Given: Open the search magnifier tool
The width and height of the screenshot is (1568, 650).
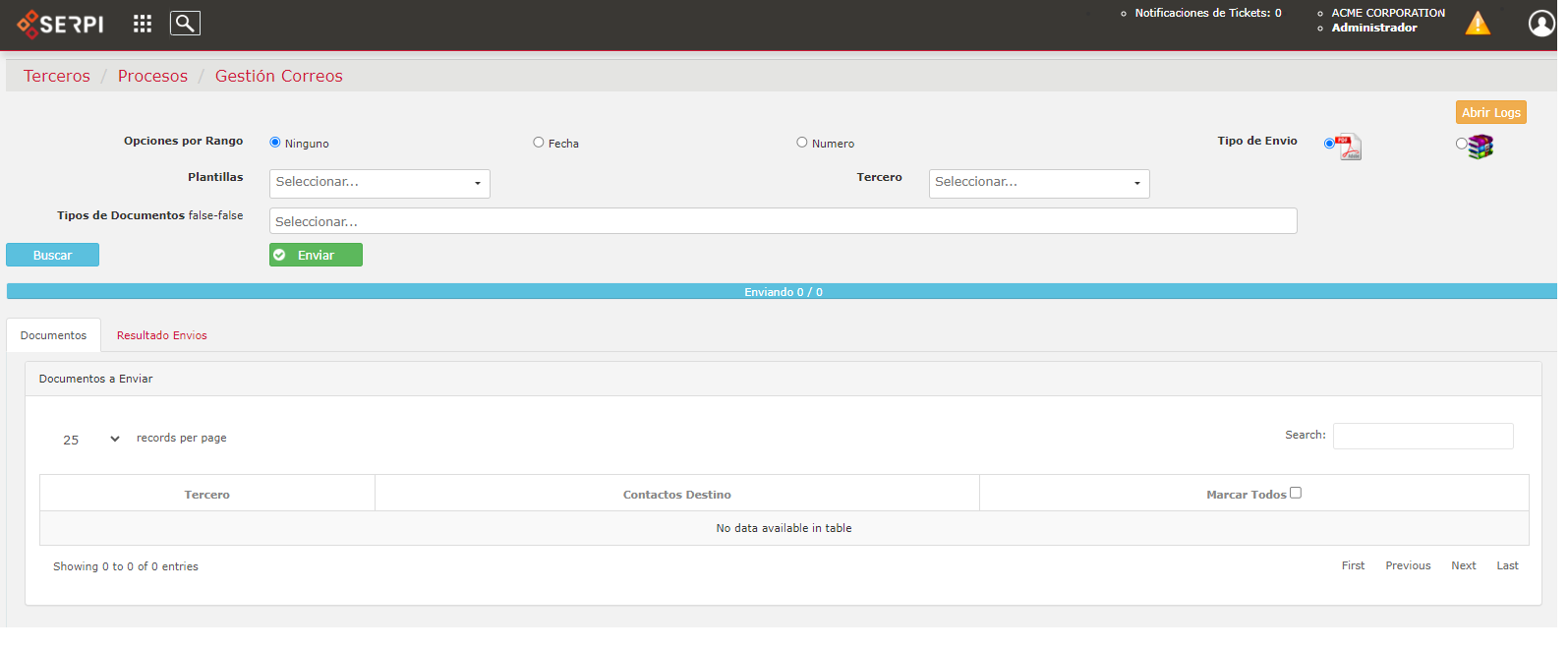Looking at the screenshot, I should coord(185,24).
